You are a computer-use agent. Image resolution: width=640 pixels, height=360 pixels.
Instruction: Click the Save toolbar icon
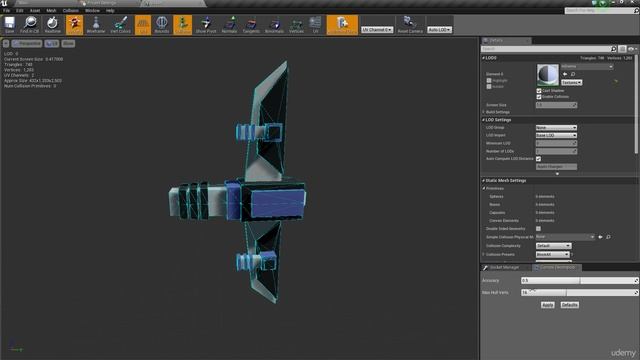point(9,24)
